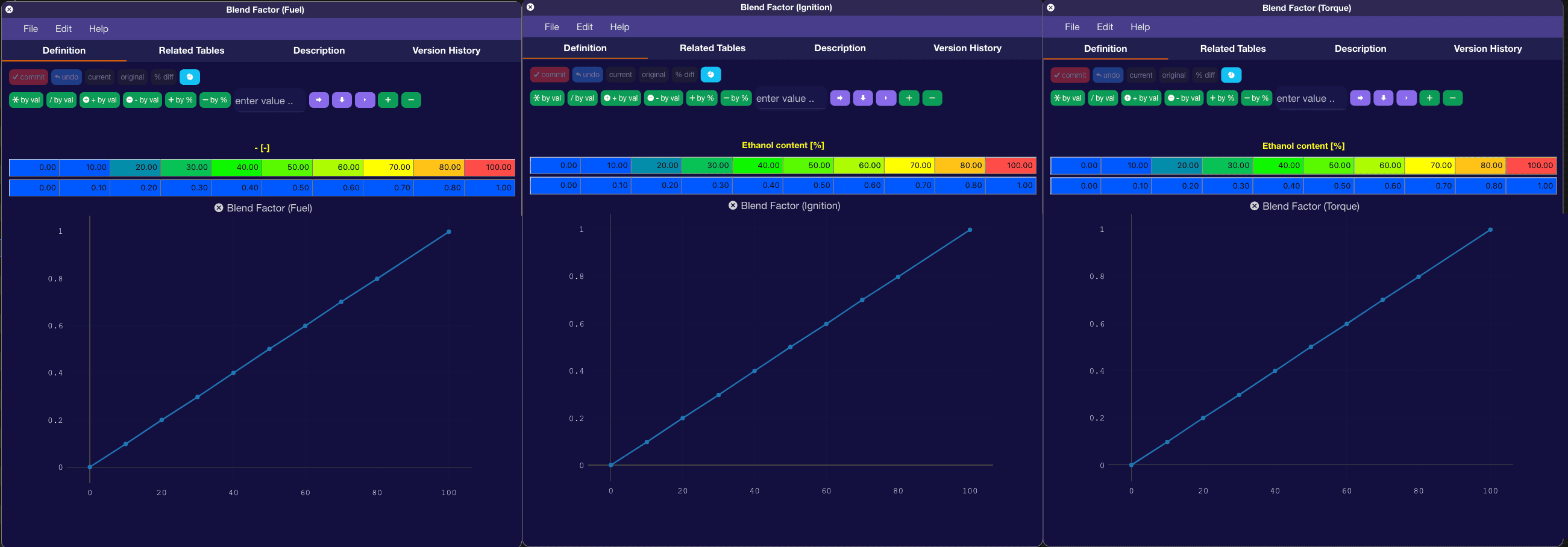This screenshot has height=547, width=1568.
Task: Click right-arrow interpolate button in Torque window
Action: (1360, 98)
